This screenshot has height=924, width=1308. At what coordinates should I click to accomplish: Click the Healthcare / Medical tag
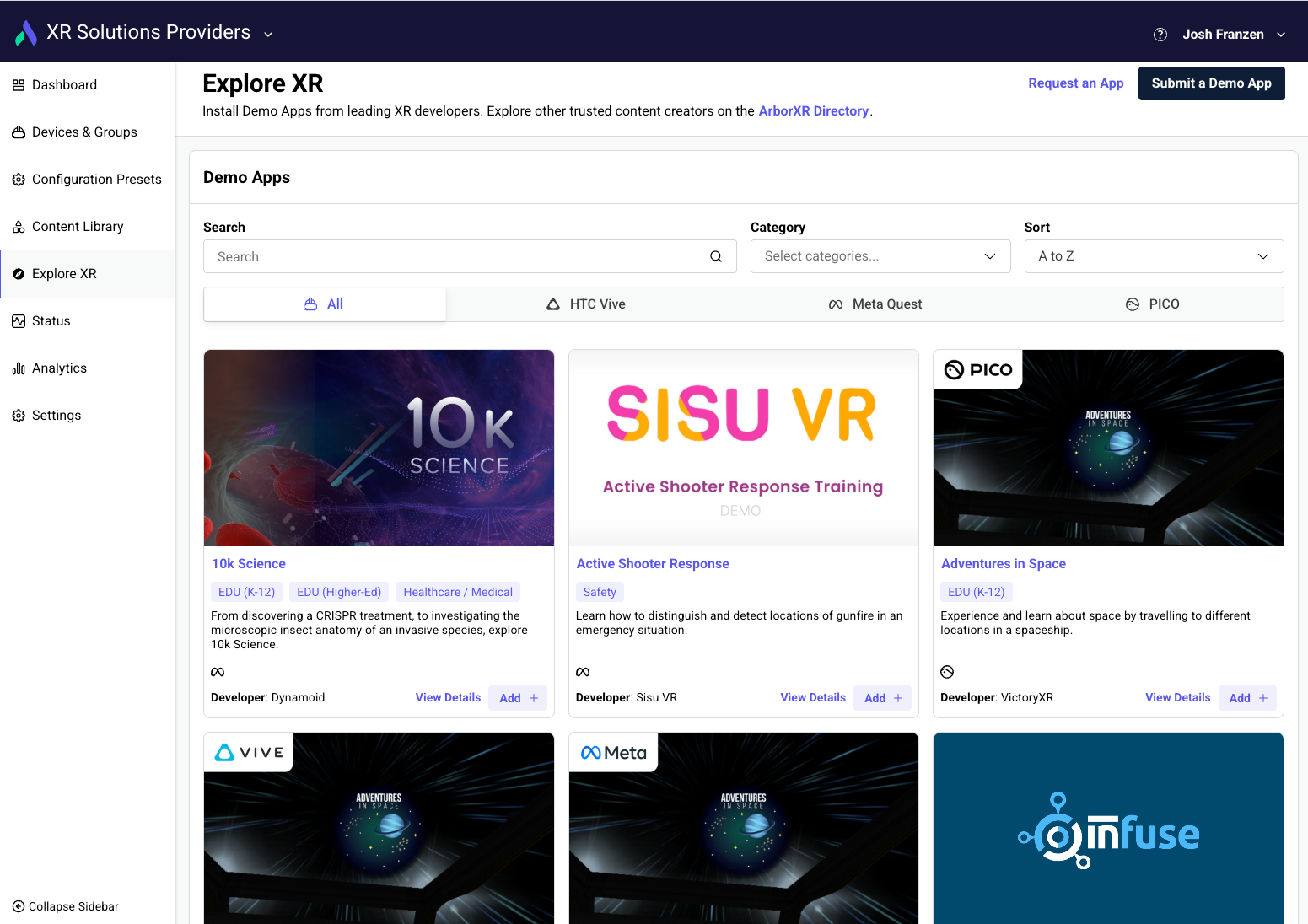click(458, 593)
